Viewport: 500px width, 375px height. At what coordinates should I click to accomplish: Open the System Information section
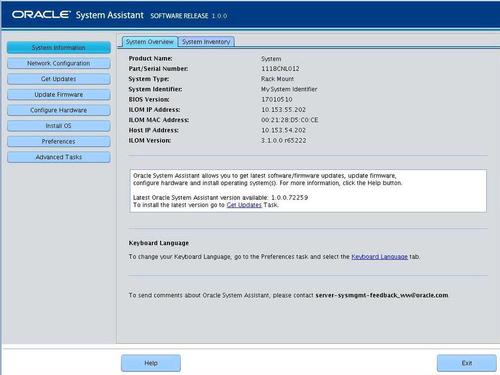(x=59, y=48)
